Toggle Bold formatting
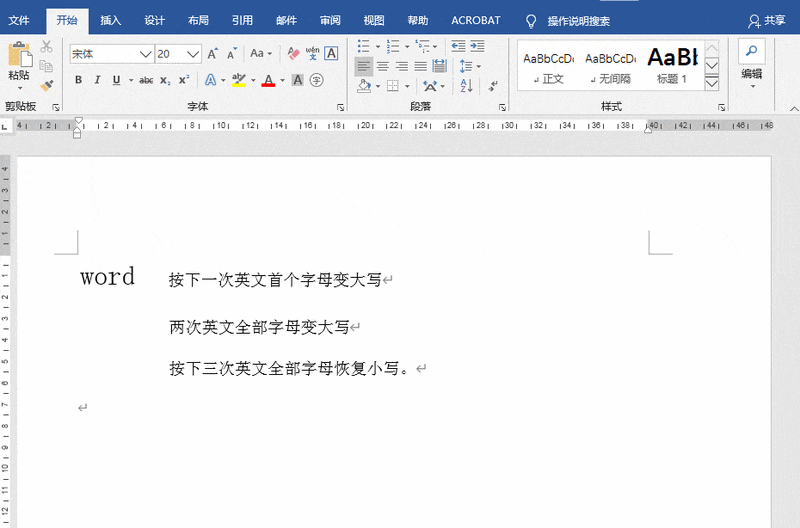This screenshot has width=800, height=528. pos(78,80)
